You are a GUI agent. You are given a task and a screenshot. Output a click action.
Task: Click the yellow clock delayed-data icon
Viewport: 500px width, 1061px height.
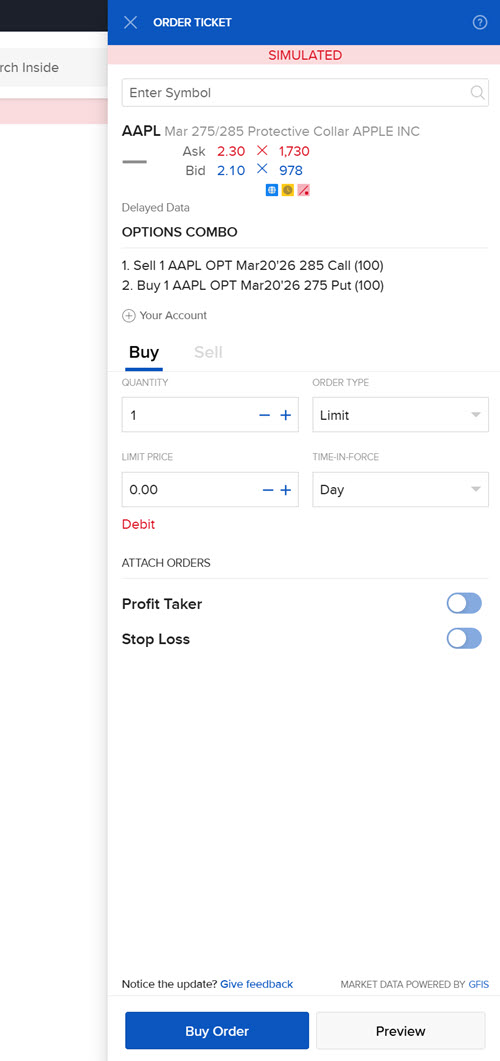(288, 191)
